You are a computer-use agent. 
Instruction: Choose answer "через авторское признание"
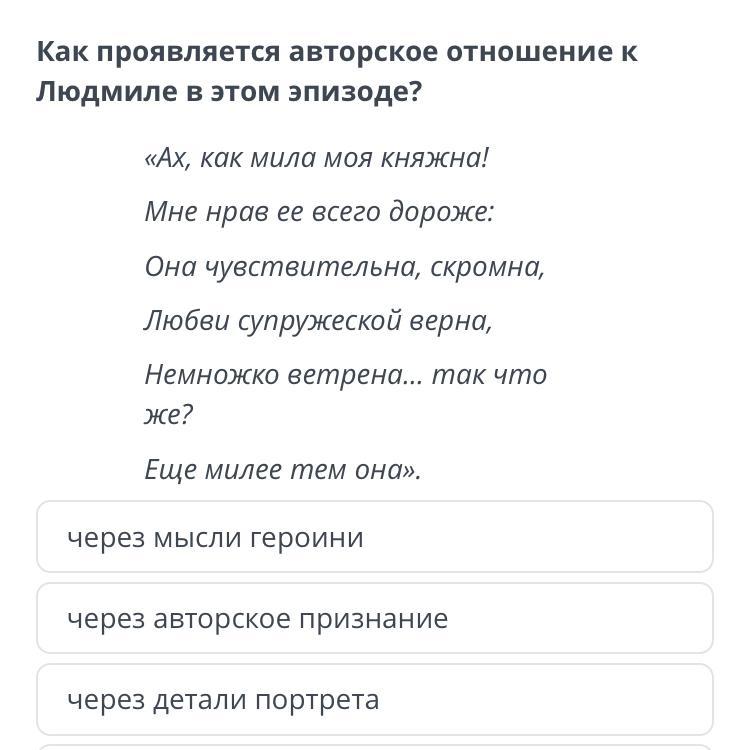coord(374,619)
